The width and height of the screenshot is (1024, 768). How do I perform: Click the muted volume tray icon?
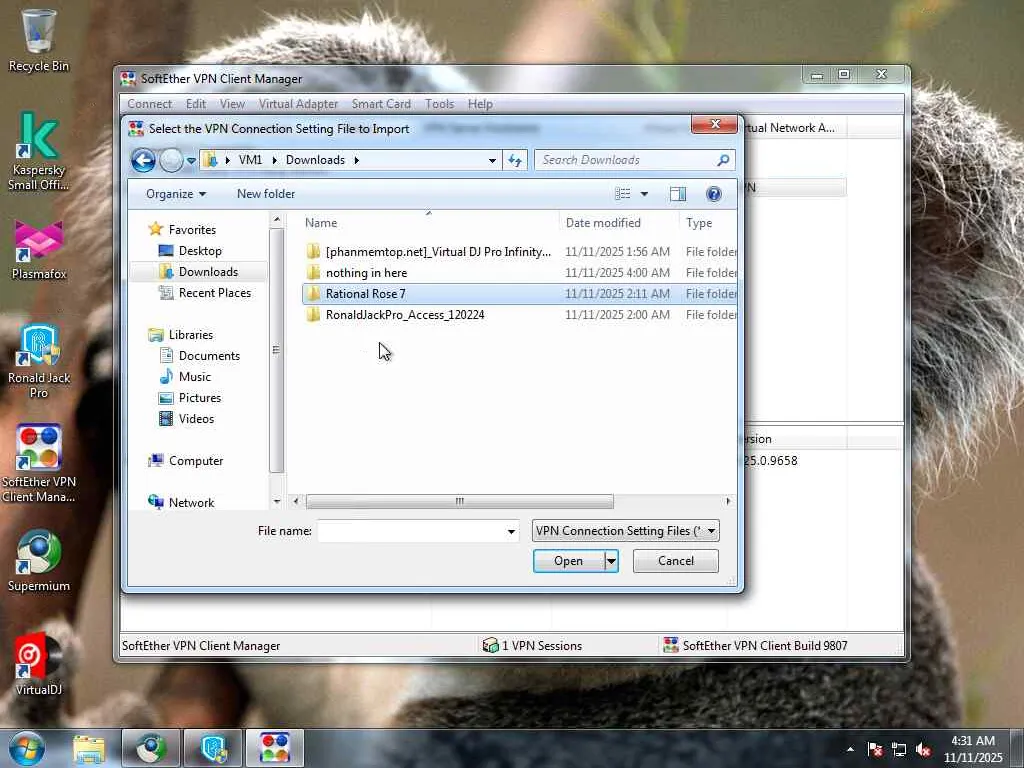point(923,749)
